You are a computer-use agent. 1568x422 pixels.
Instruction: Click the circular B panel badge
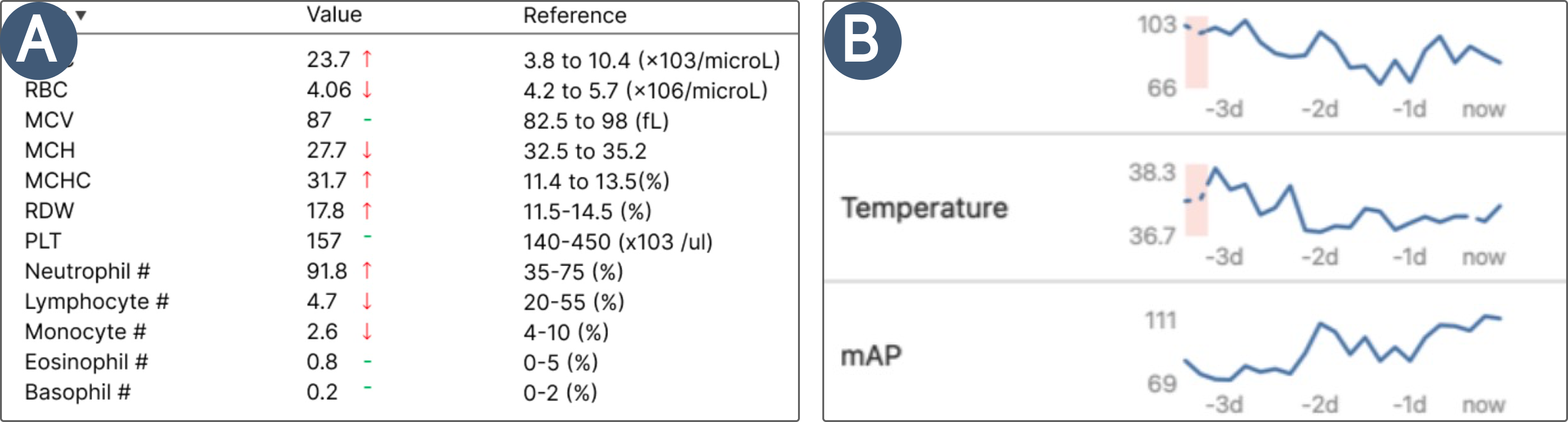[x=862, y=41]
